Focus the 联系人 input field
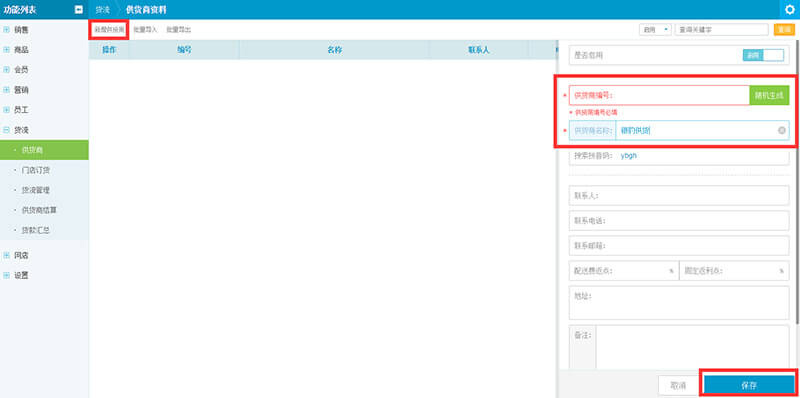This screenshot has width=800, height=398. click(679, 195)
